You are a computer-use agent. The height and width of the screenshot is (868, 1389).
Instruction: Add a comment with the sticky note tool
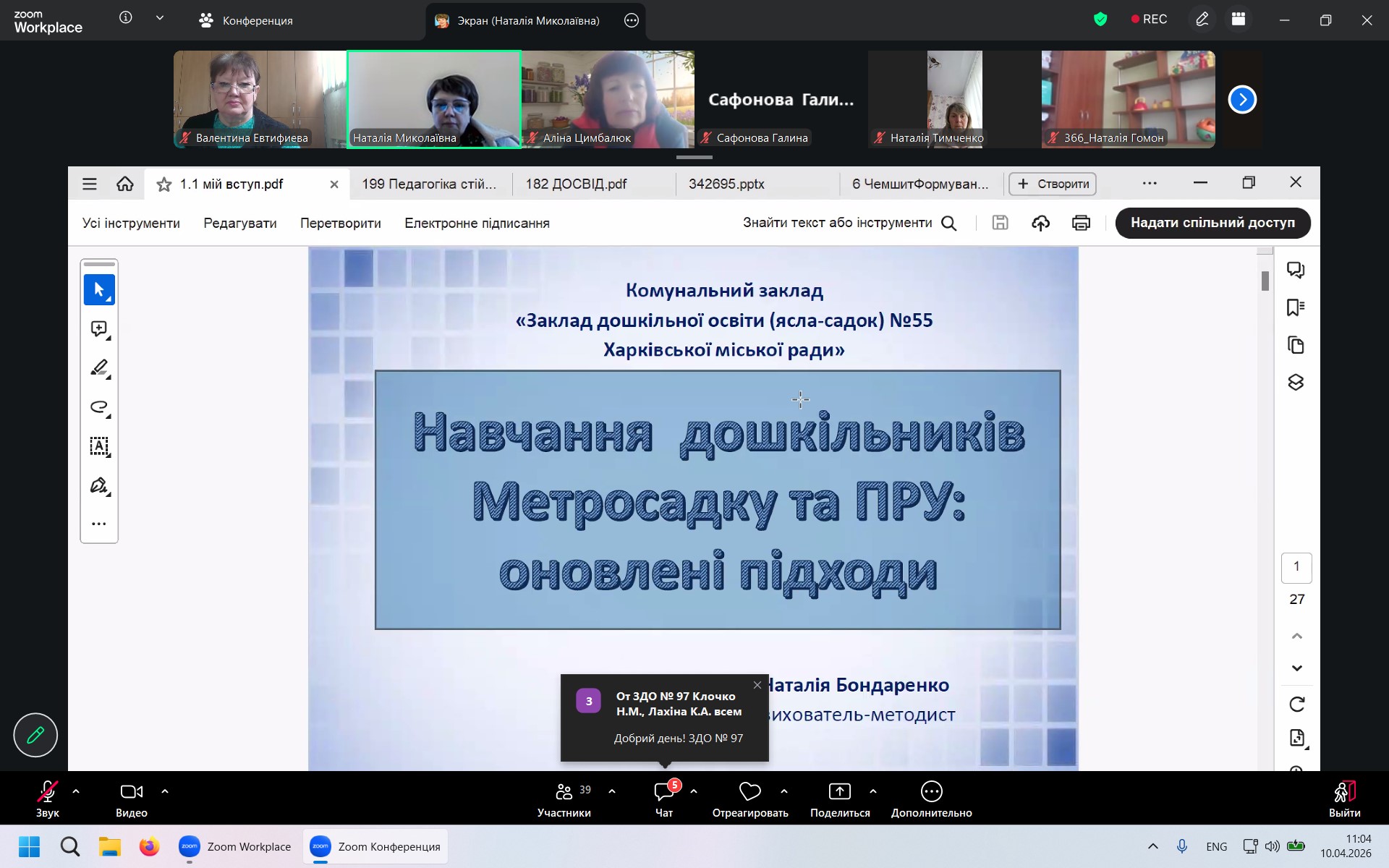point(99,329)
